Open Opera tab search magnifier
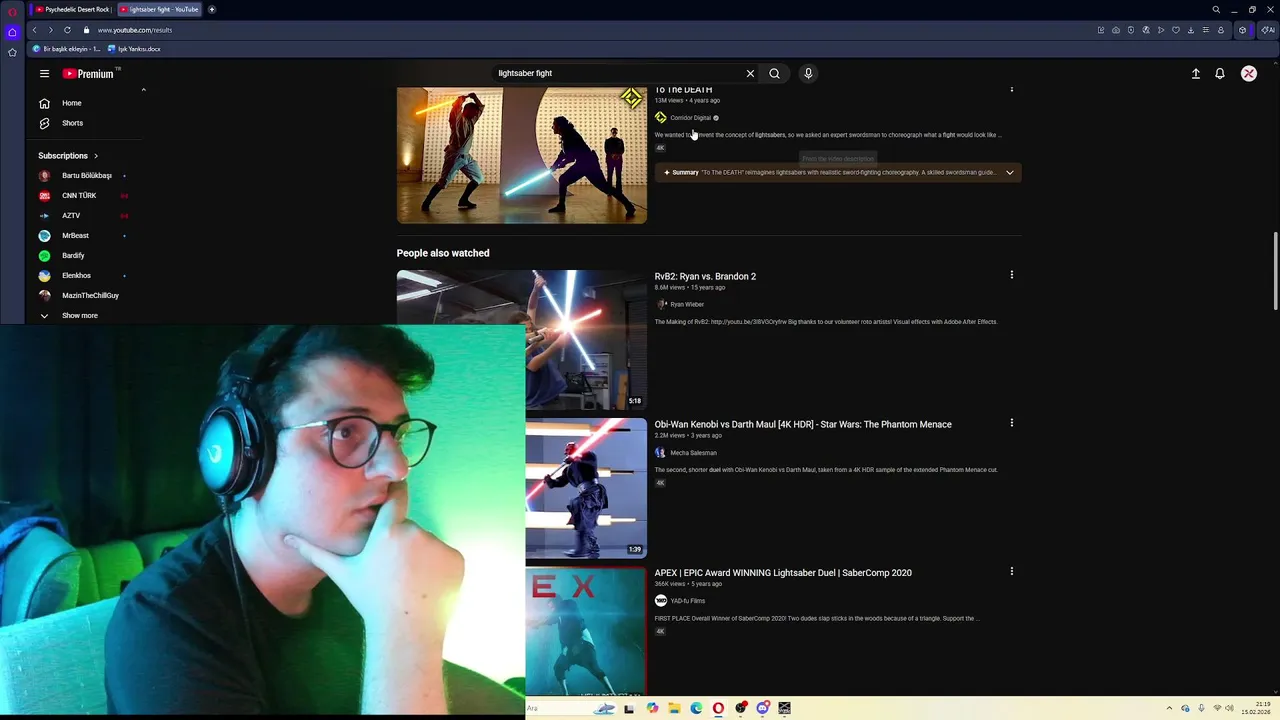The width and height of the screenshot is (1280, 720). (1216, 9)
